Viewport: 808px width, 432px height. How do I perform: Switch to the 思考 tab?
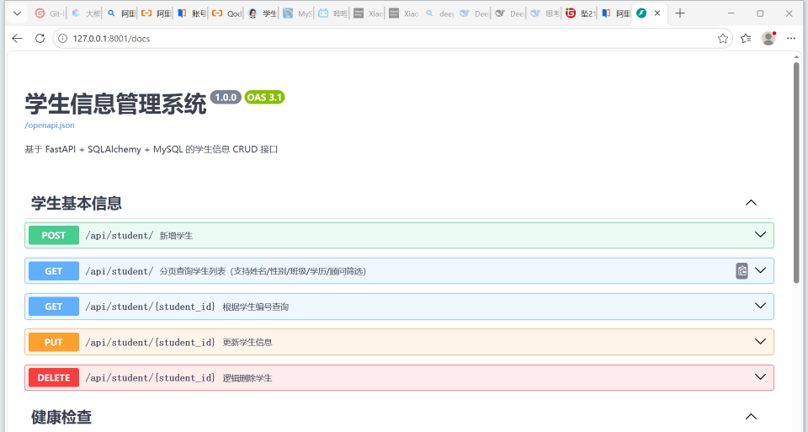tap(545, 13)
